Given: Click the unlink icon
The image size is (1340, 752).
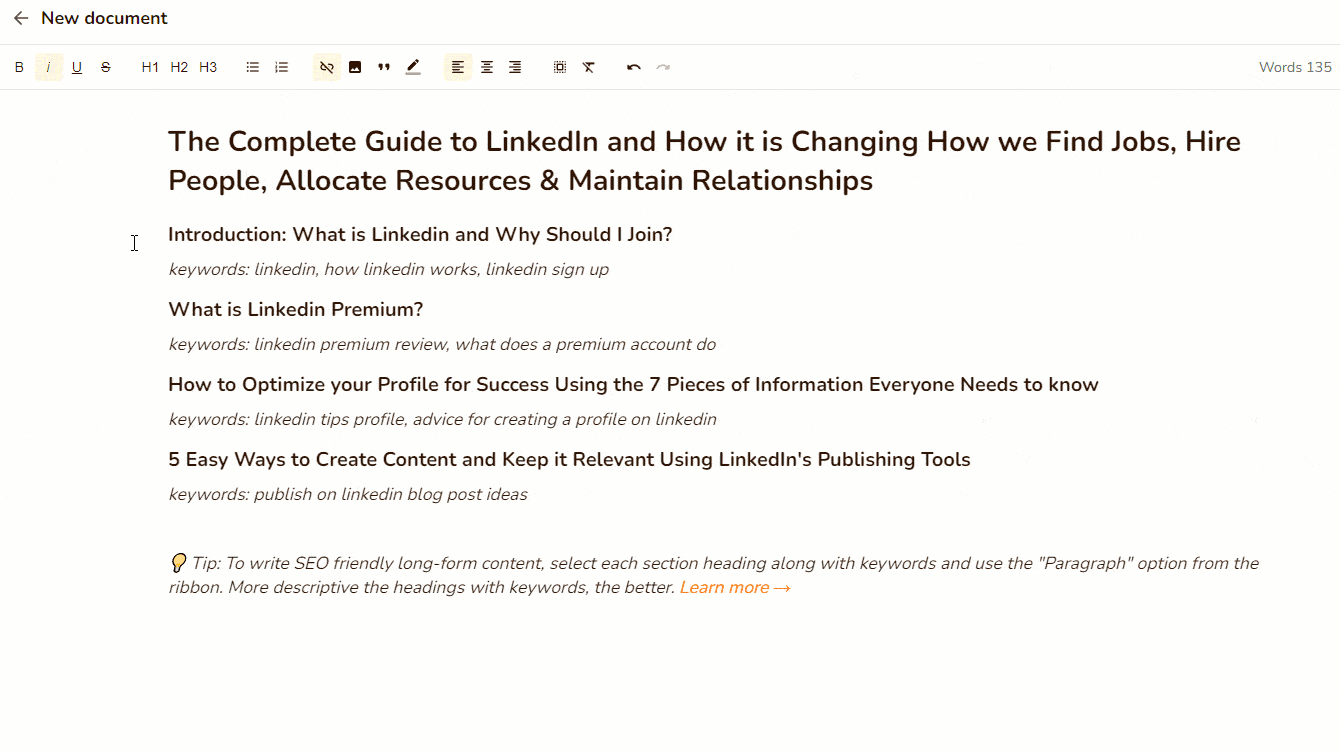Looking at the screenshot, I should (x=327, y=67).
